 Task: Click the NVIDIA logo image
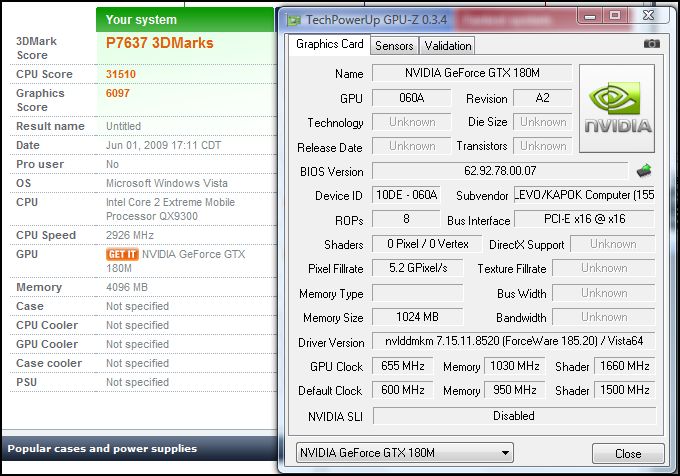pos(617,108)
